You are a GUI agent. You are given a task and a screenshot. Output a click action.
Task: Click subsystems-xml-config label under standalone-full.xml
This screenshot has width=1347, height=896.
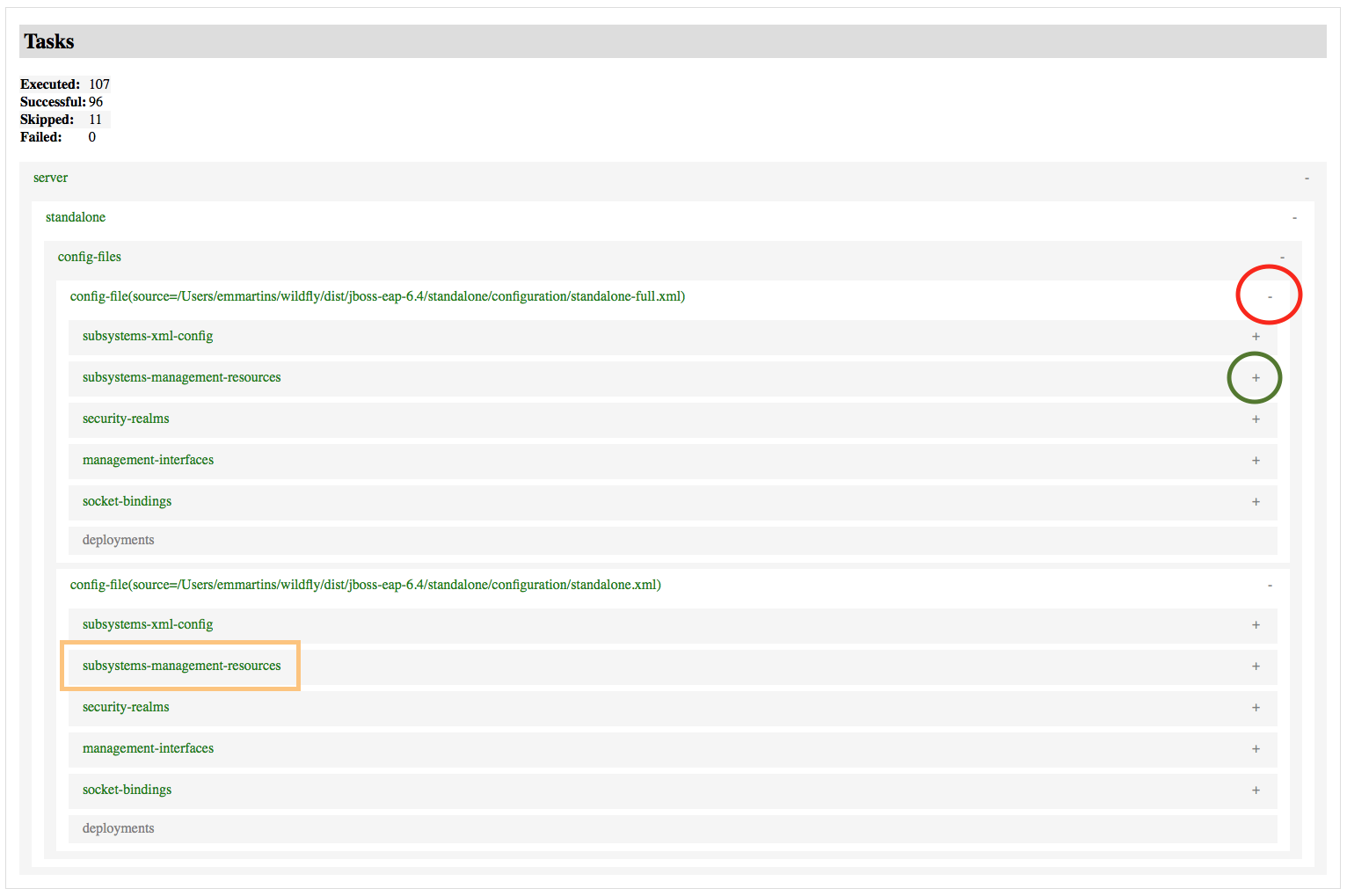coord(148,336)
